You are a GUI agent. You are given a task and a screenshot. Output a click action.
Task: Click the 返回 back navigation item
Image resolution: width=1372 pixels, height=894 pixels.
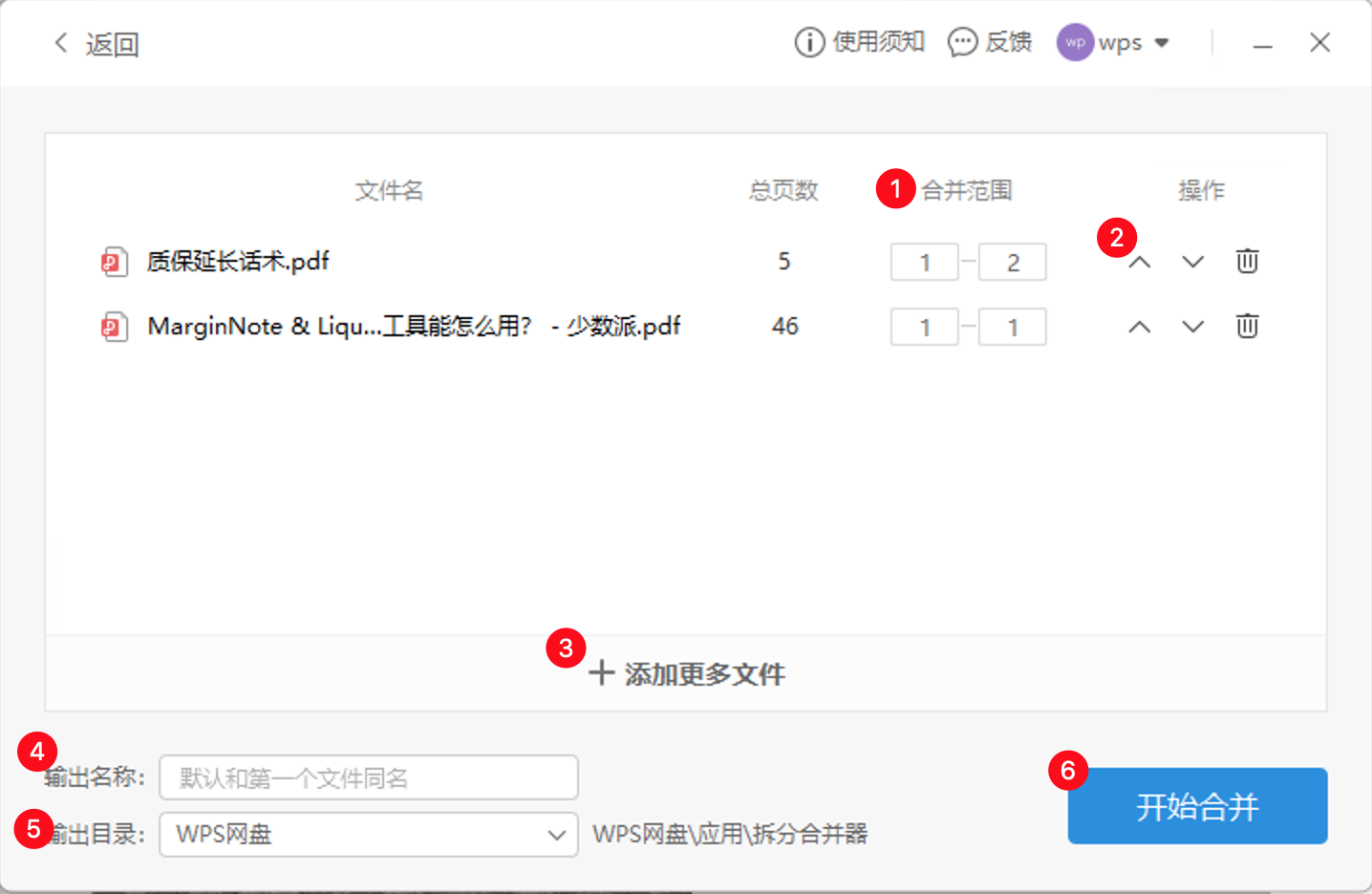point(98,43)
